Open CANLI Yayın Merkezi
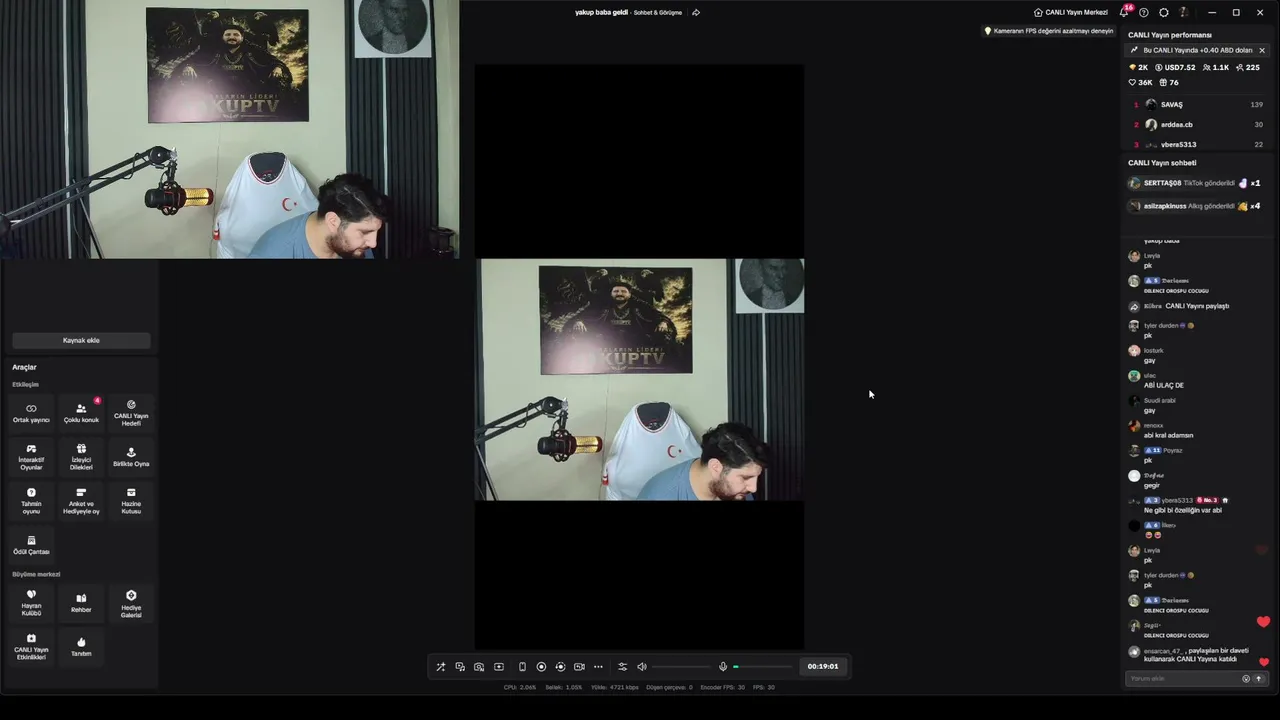Image resolution: width=1280 pixels, height=720 pixels. click(1070, 12)
